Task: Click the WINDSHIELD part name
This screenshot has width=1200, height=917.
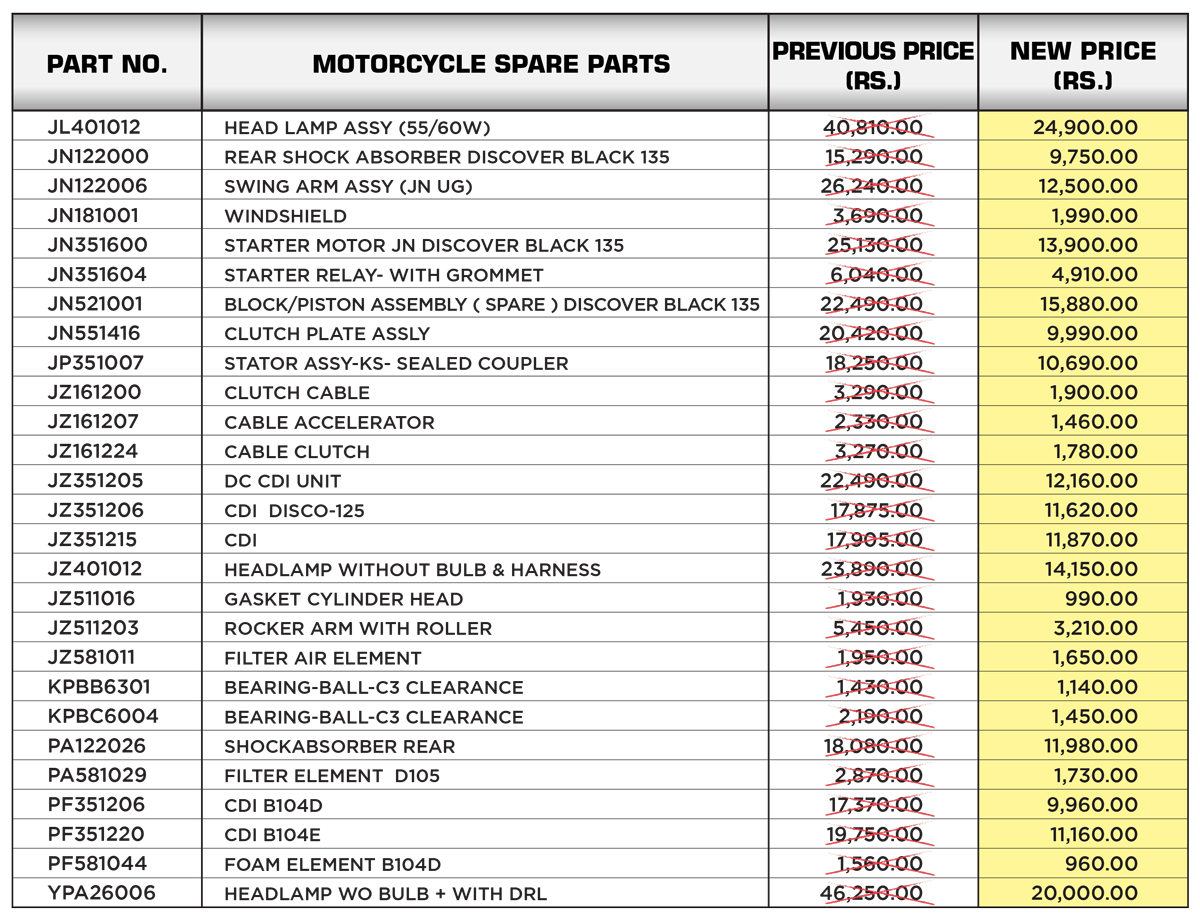Action: pos(286,216)
